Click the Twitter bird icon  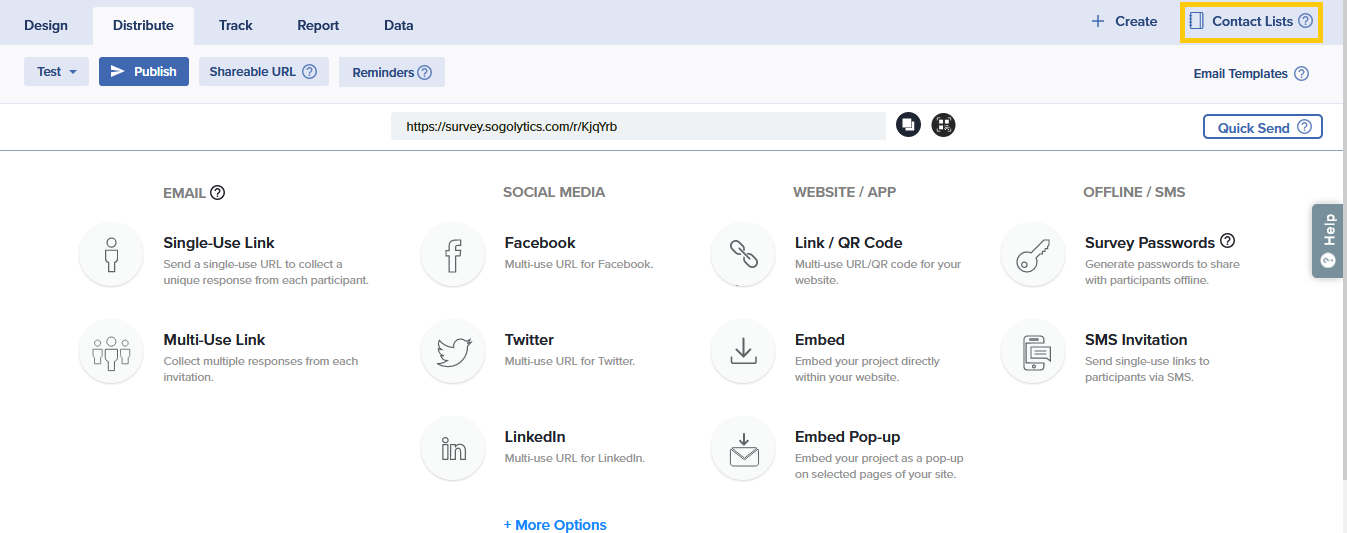point(453,352)
